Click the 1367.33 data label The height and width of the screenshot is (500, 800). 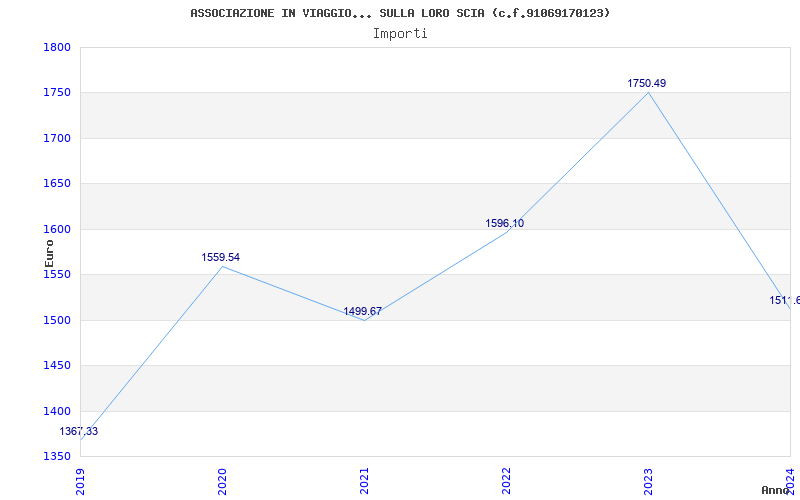tap(79, 431)
